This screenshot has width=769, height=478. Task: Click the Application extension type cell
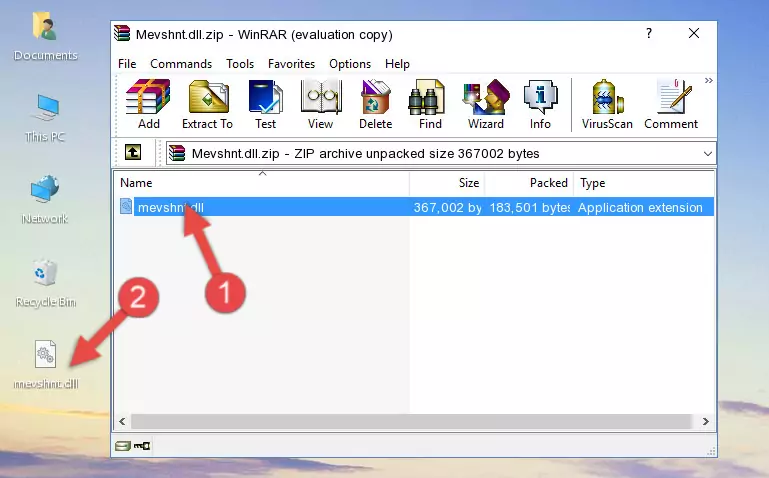pos(640,207)
